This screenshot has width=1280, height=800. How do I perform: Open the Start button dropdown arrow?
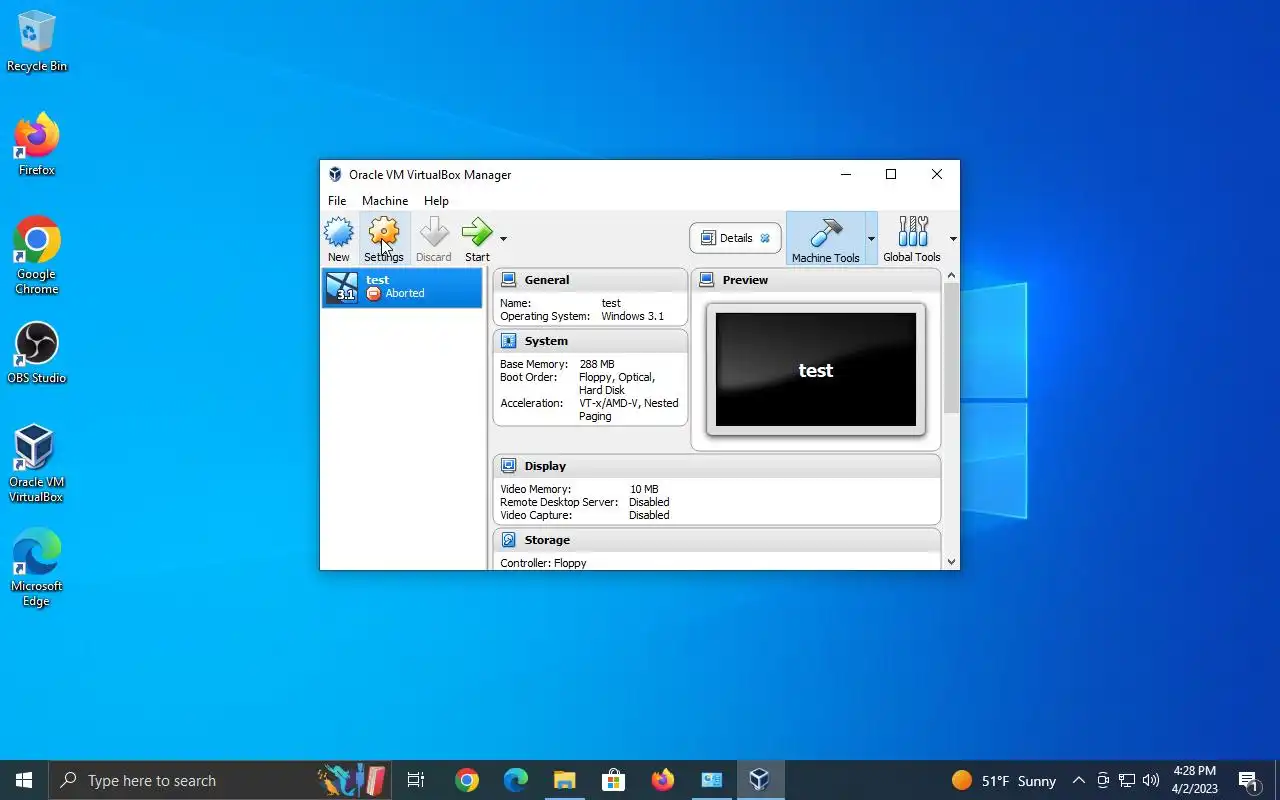click(x=503, y=239)
